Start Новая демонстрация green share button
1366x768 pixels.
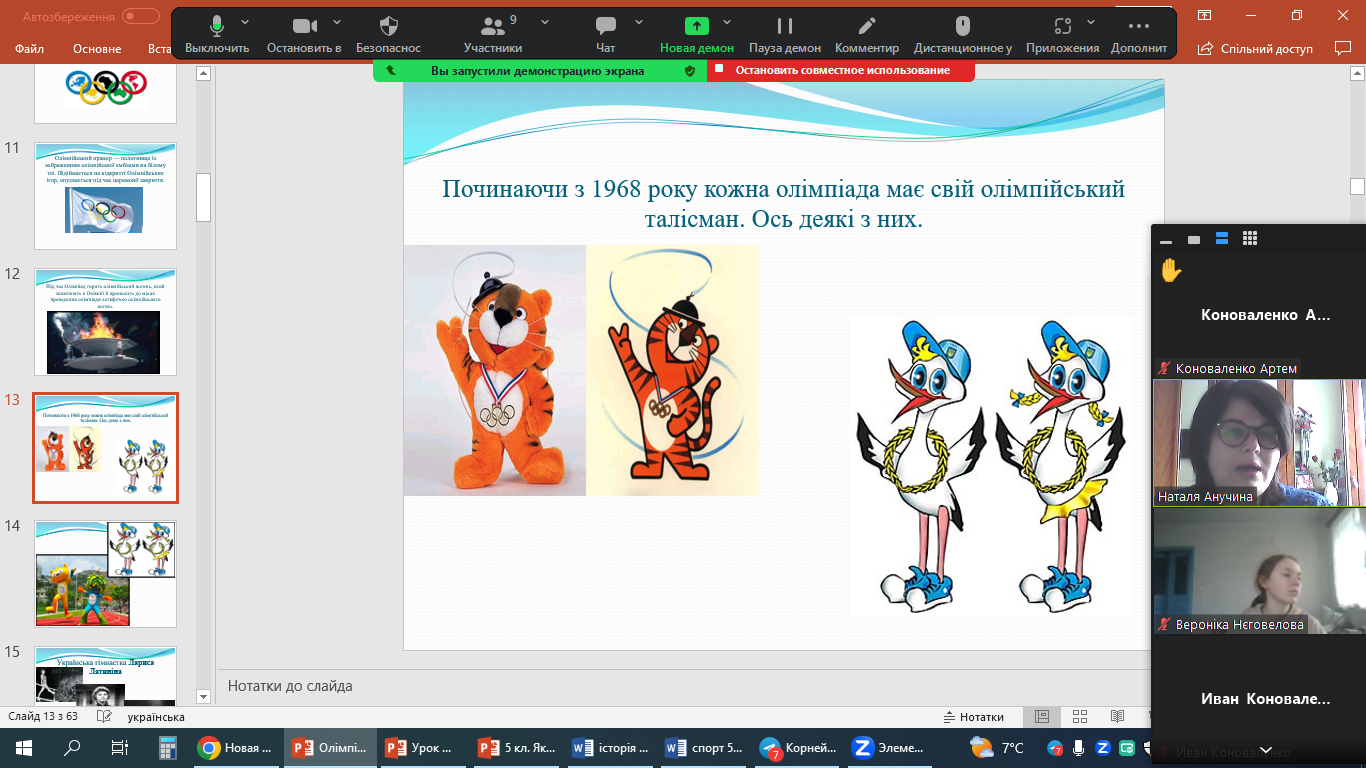click(x=697, y=34)
